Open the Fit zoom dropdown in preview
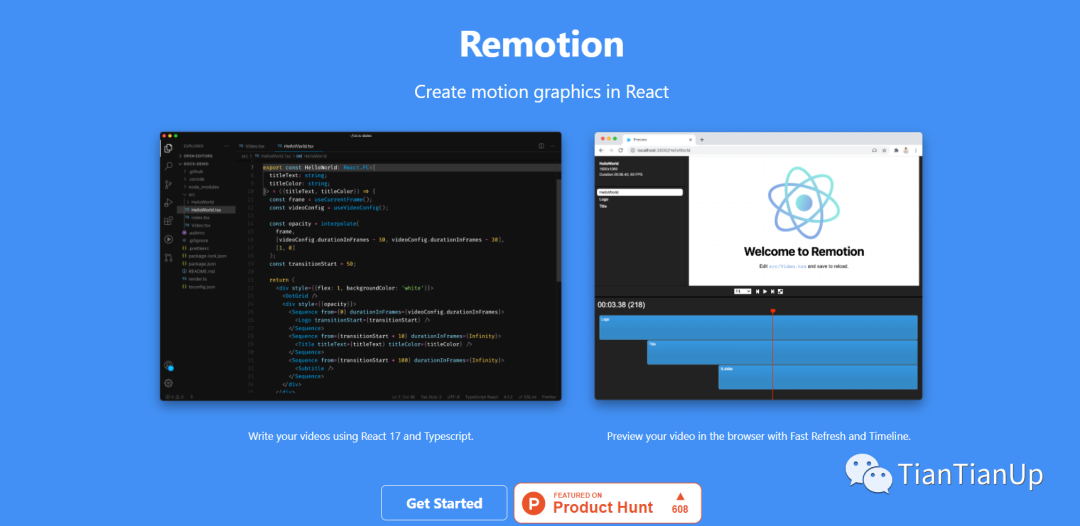 [x=742, y=291]
